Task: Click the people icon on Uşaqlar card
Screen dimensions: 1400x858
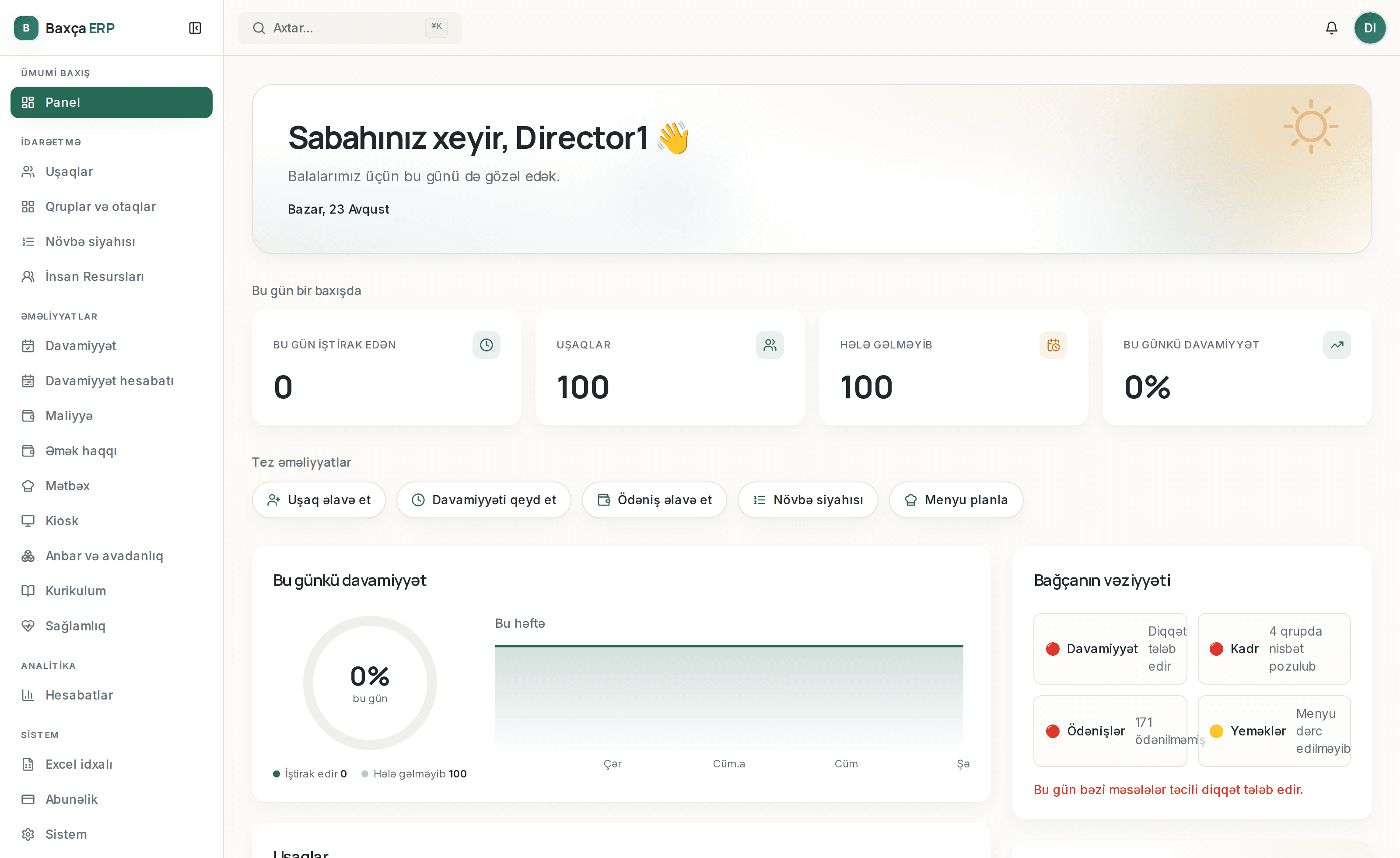Action: (x=769, y=345)
